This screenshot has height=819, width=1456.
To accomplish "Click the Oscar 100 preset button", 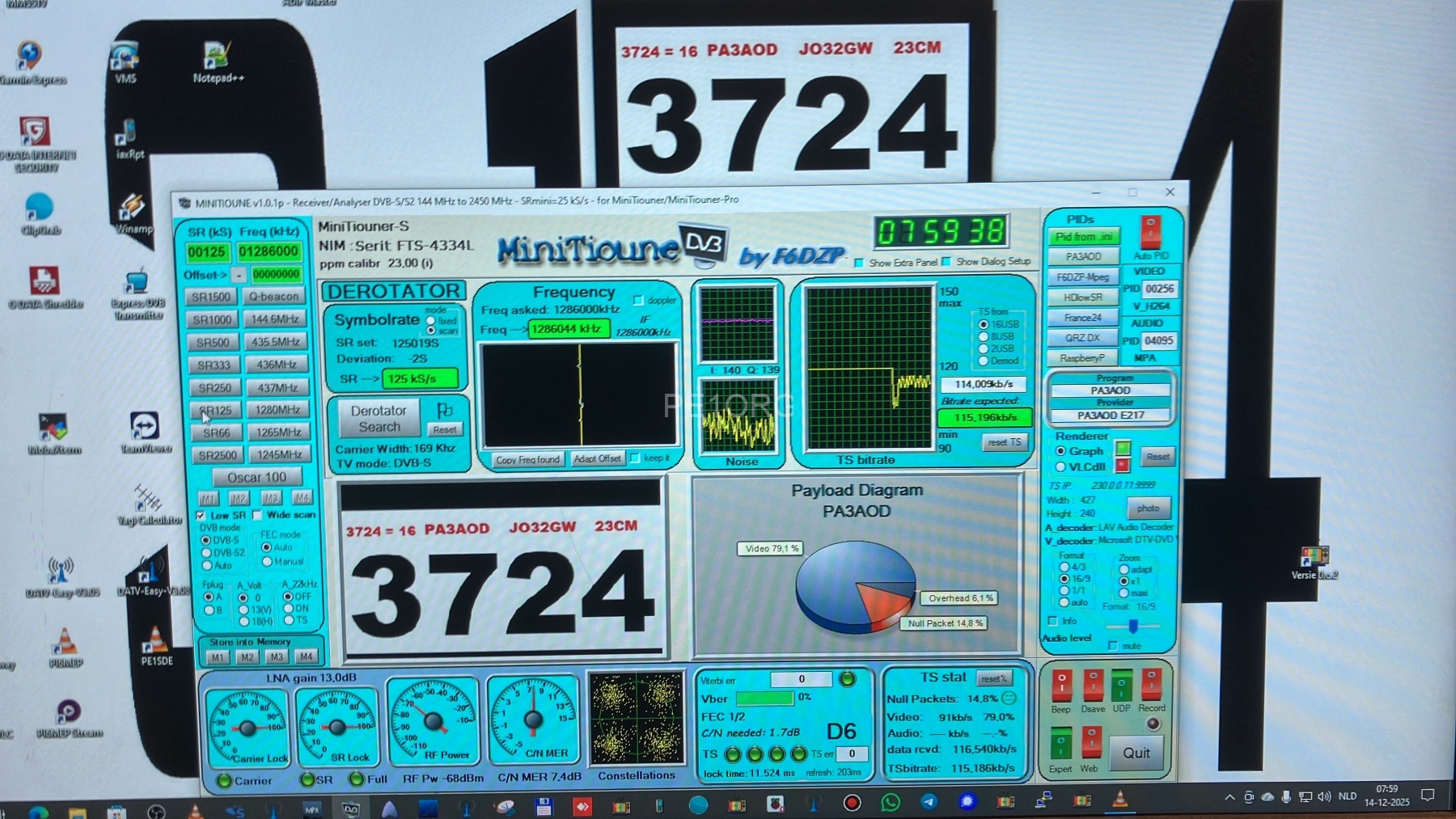I will (256, 477).
